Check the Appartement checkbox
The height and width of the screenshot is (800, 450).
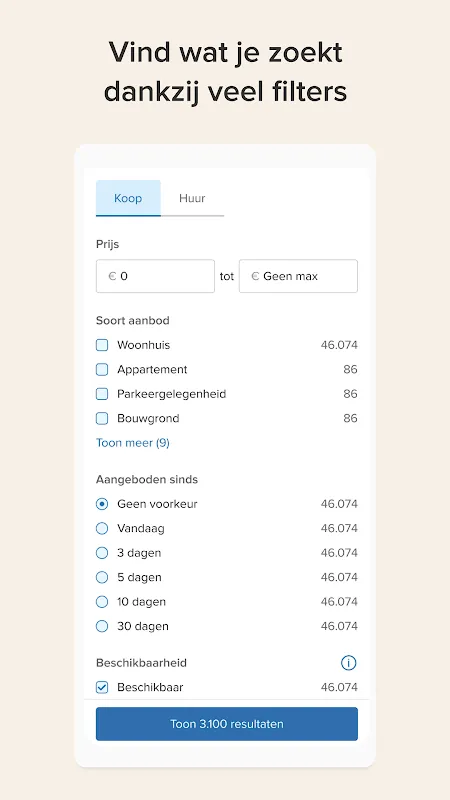click(102, 369)
